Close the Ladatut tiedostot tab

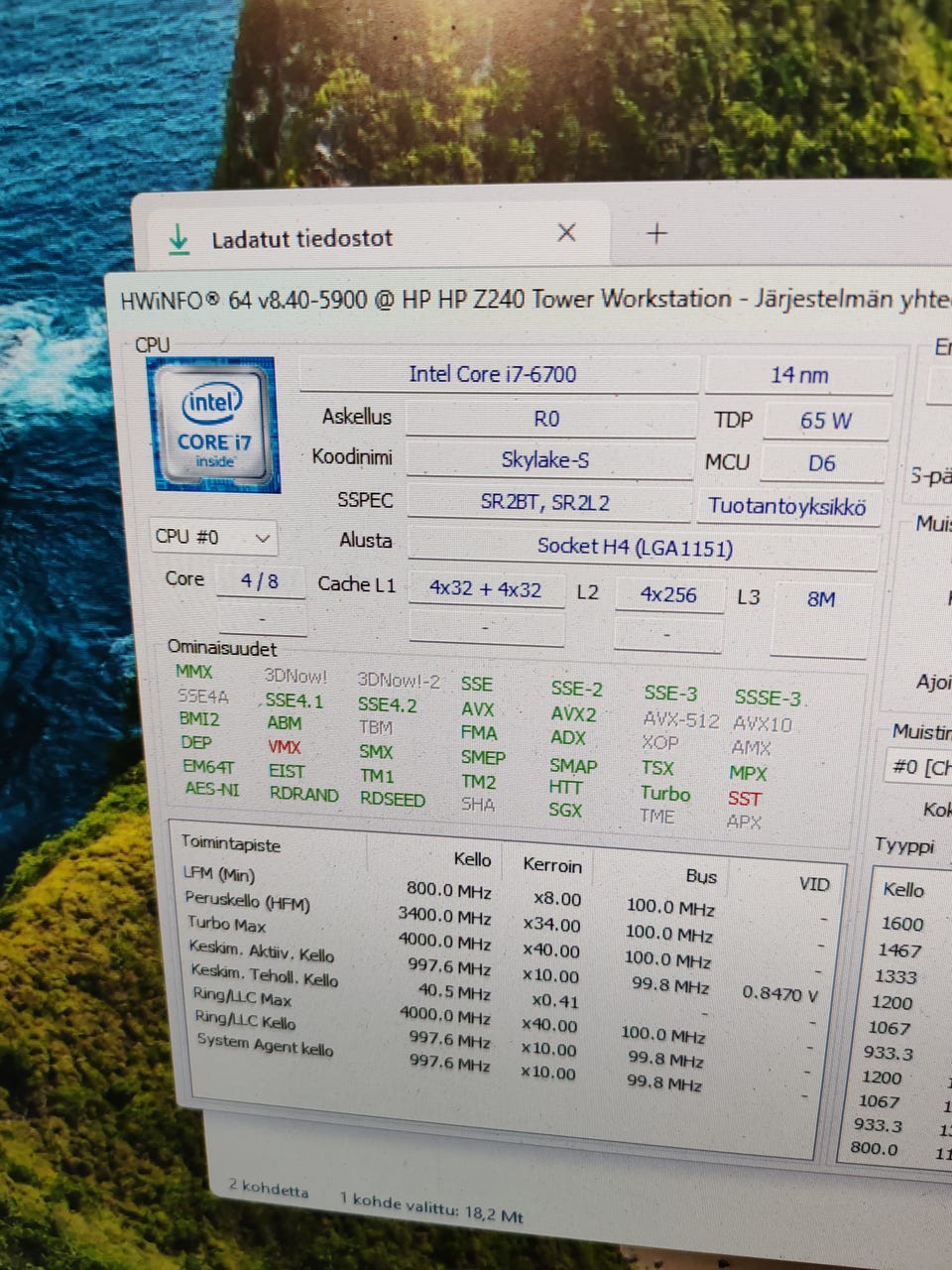point(566,232)
